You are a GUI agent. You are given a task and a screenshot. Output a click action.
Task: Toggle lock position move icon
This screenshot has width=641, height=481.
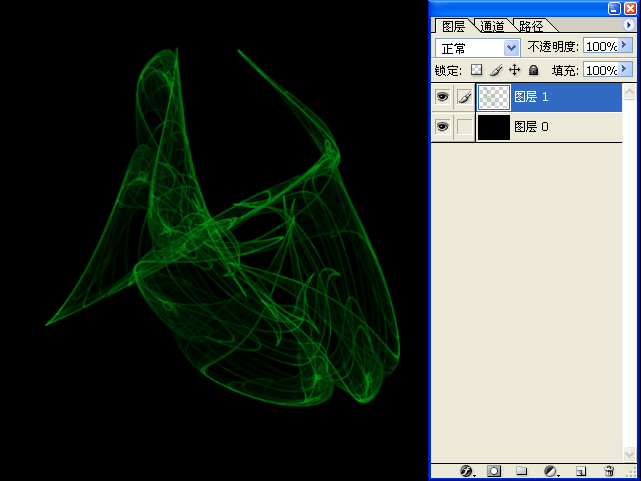tap(515, 70)
